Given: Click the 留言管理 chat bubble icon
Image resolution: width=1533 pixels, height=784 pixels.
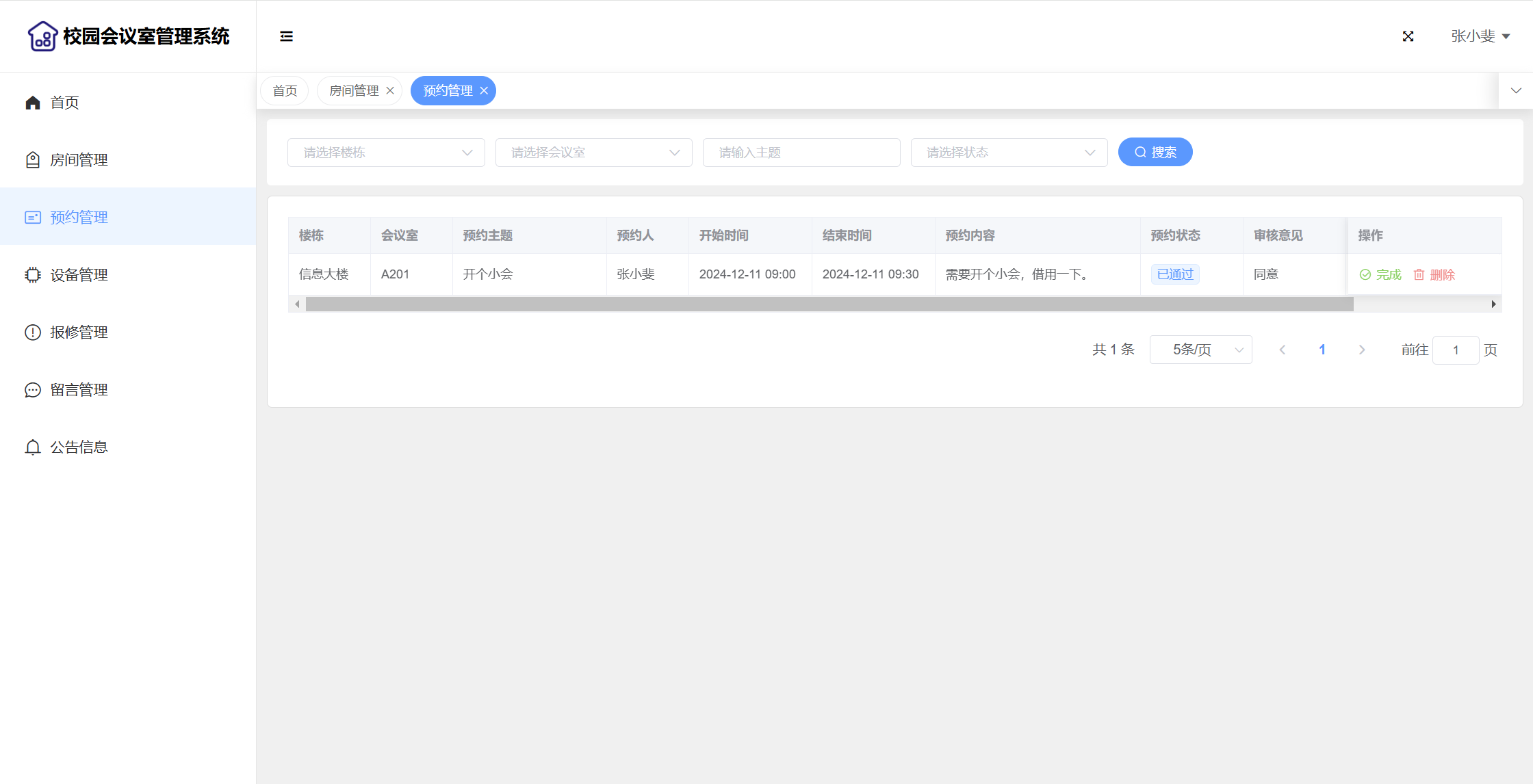Looking at the screenshot, I should (x=33, y=389).
